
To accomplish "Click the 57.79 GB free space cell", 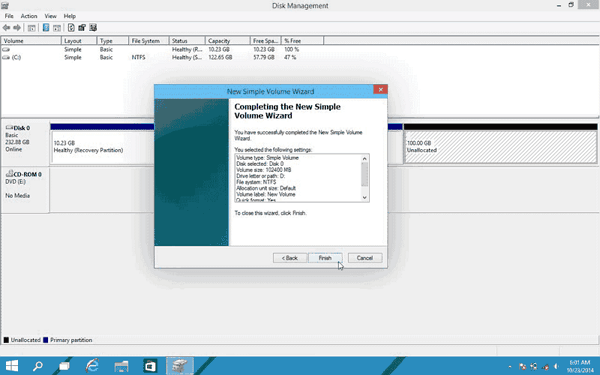I will point(264,57).
